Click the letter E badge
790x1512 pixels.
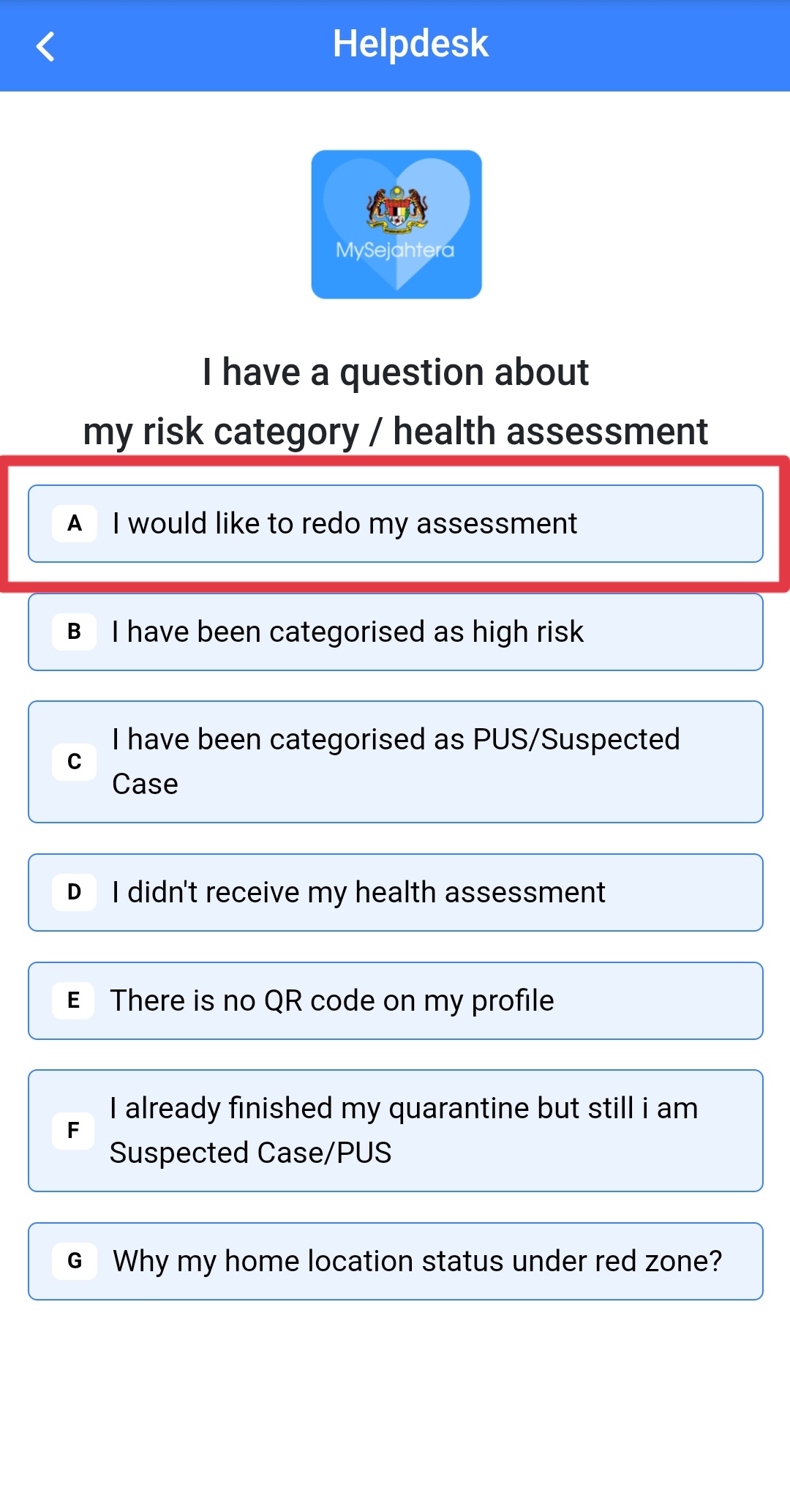(74, 1000)
